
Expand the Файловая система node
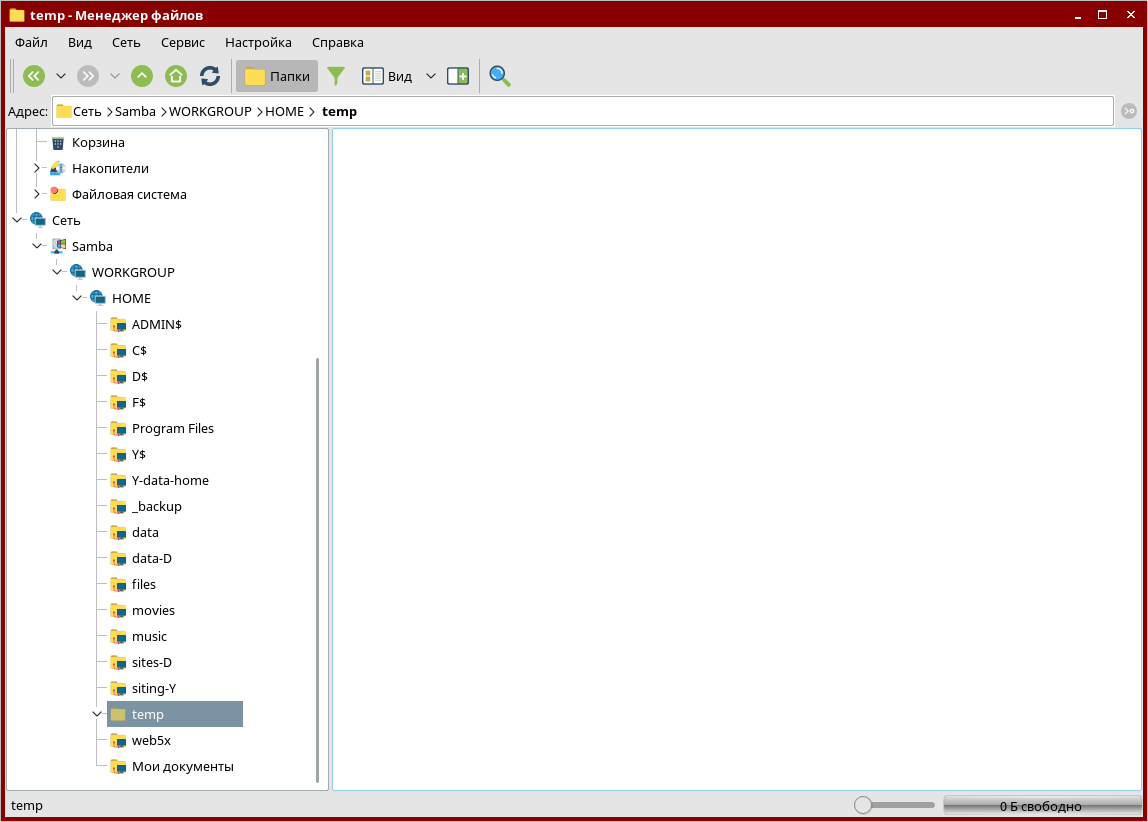click(x=37, y=194)
